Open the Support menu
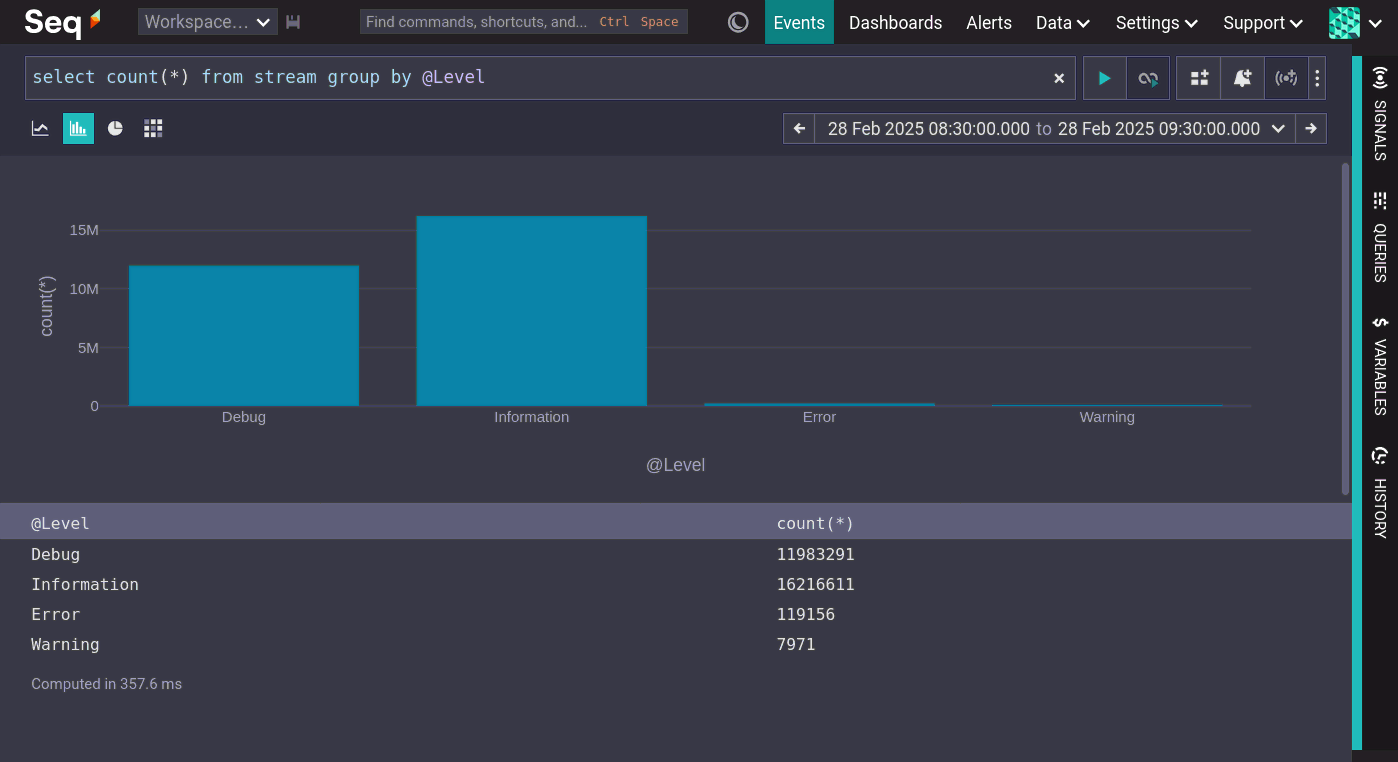 coord(1263,22)
